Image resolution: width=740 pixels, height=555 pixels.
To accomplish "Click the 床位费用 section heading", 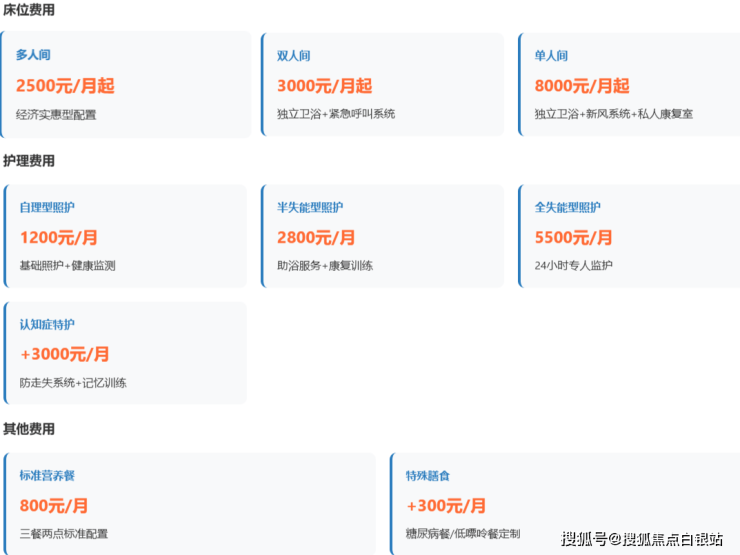I will pyautogui.click(x=29, y=10).
